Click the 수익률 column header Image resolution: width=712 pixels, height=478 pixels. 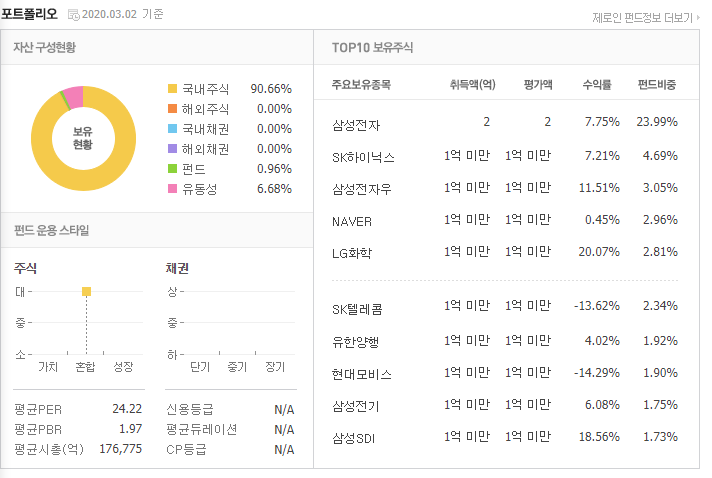pos(597,84)
